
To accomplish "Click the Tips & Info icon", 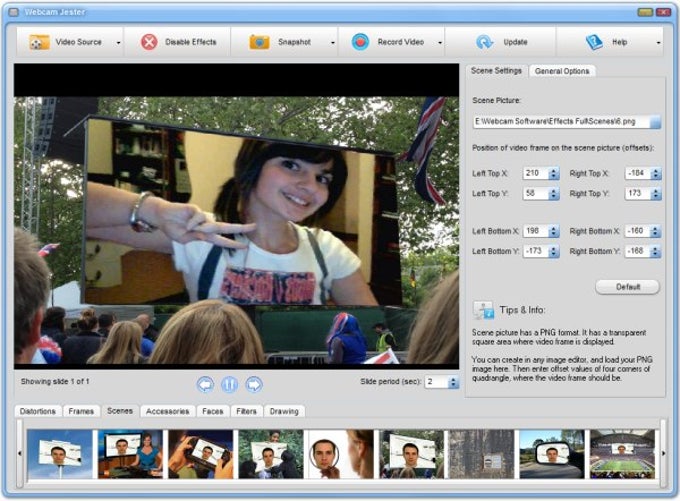I will (483, 310).
